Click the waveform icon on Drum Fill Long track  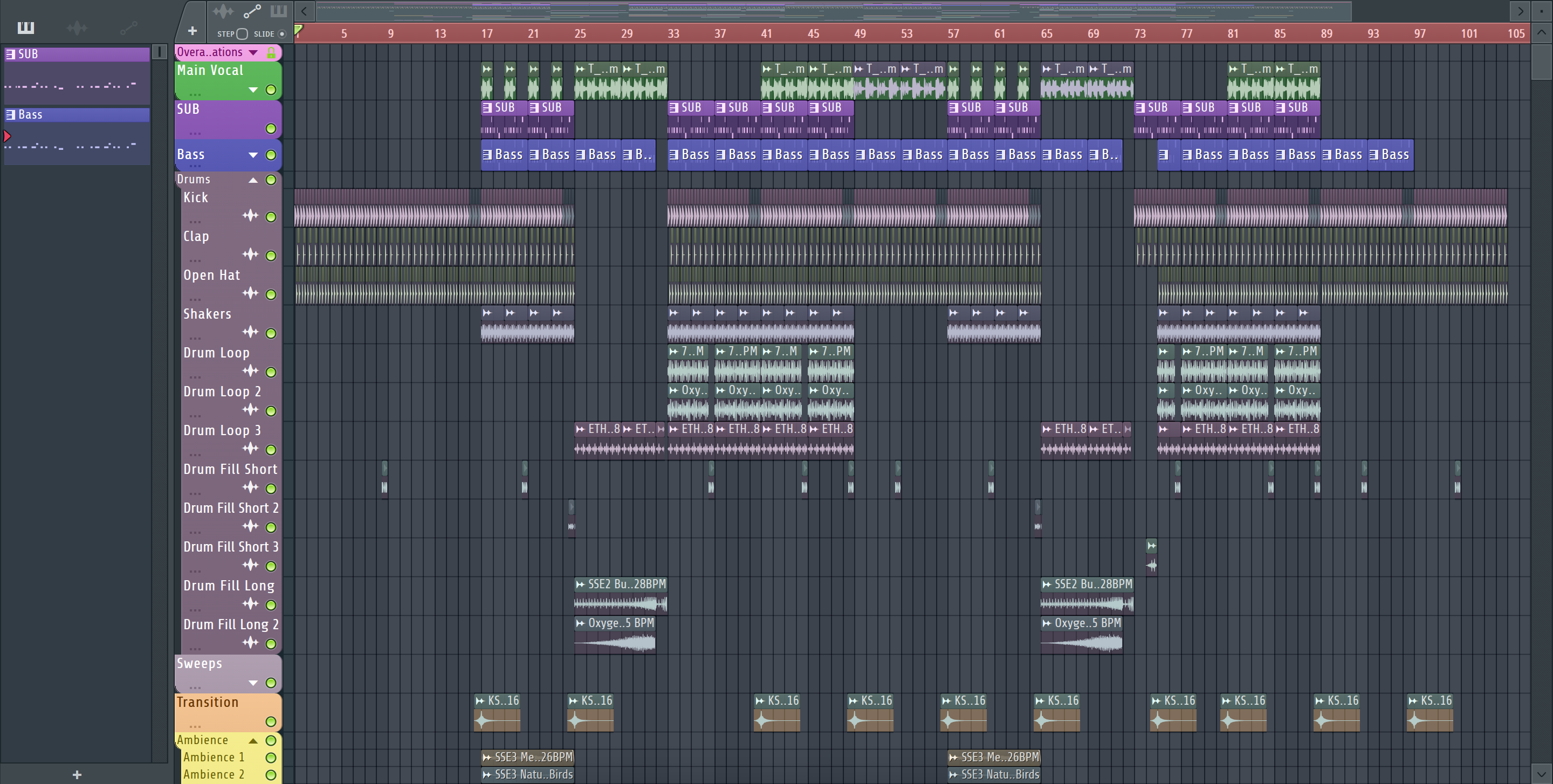(250, 604)
